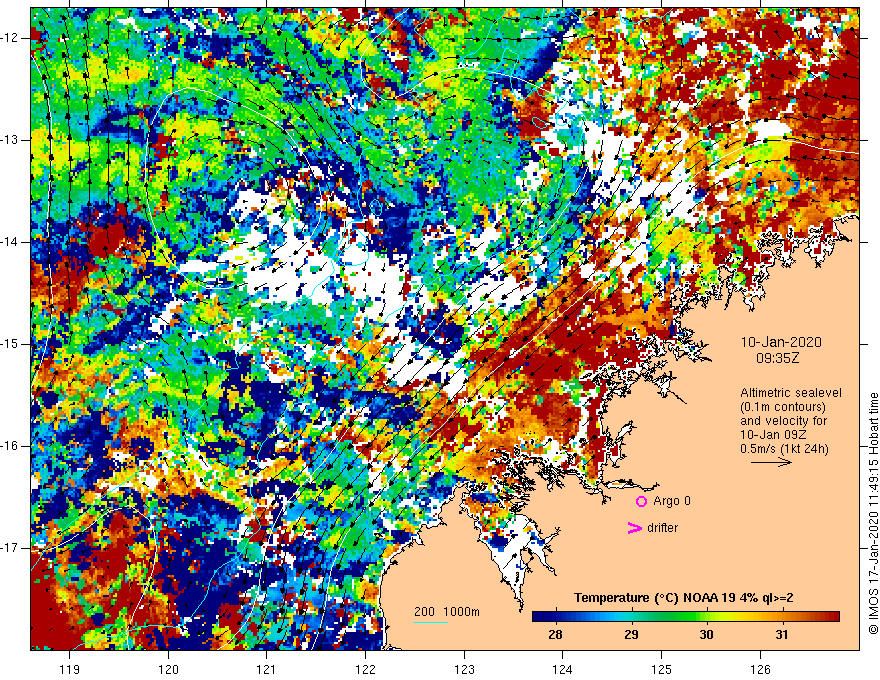Click the '-17' latitude axis label
The image size is (880, 680).
[x=11, y=548]
